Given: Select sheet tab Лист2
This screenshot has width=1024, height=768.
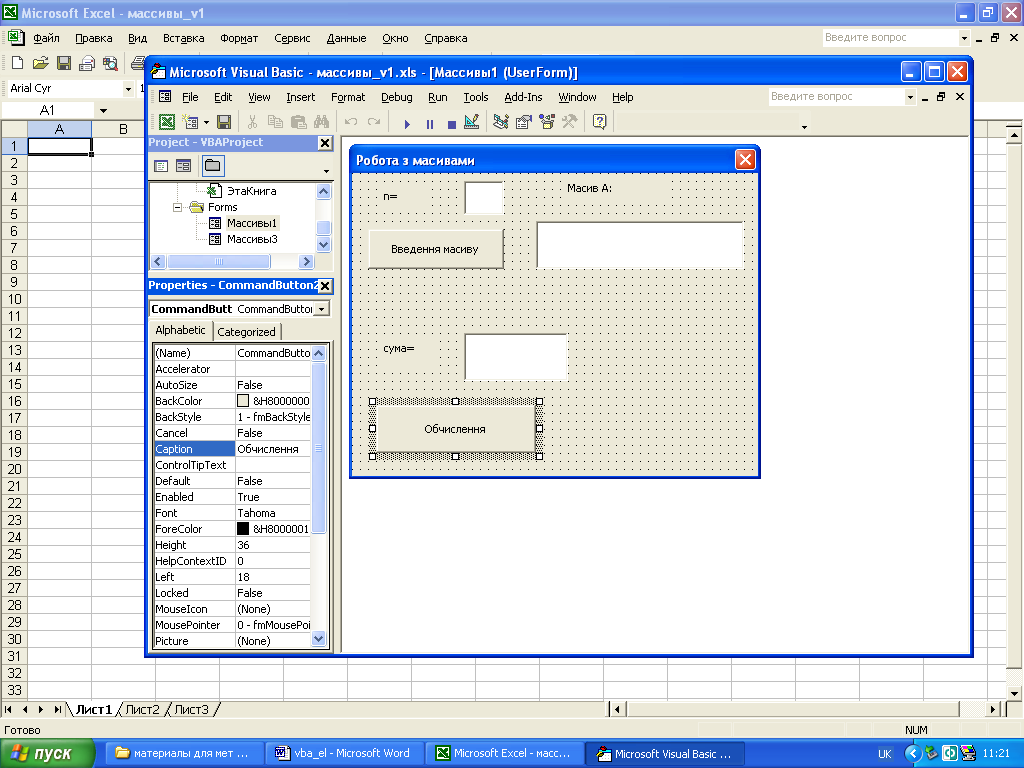Looking at the screenshot, I should (142, 710).
